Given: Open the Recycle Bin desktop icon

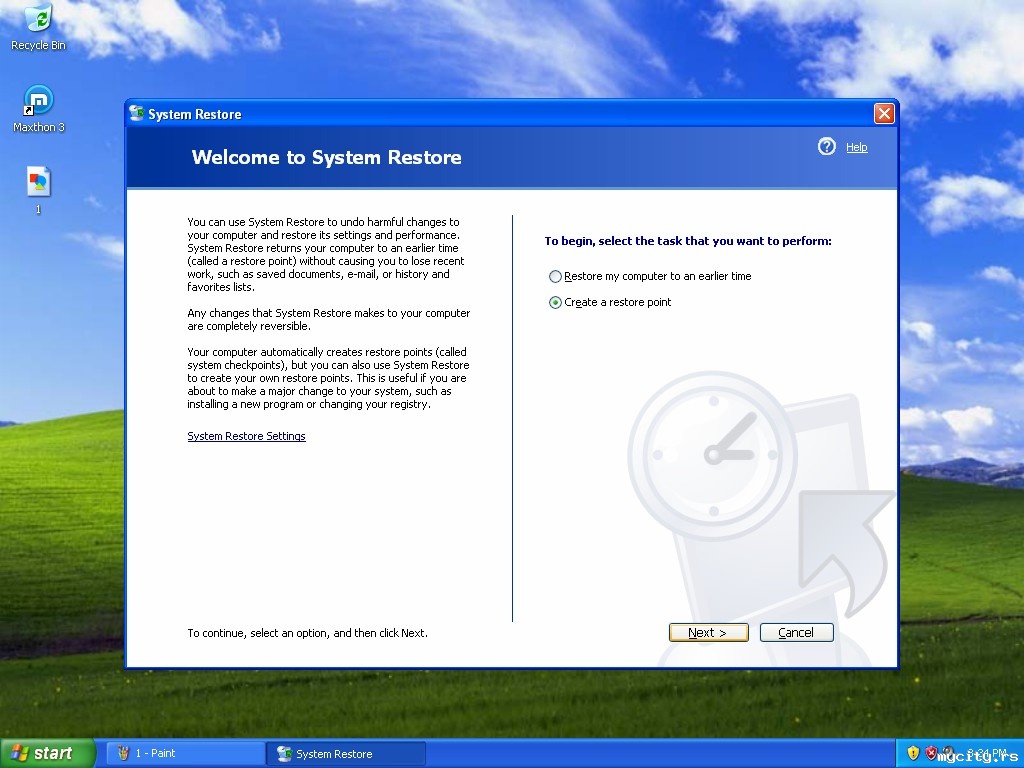Looking at the screenshot, I should (x=39, y=26).
